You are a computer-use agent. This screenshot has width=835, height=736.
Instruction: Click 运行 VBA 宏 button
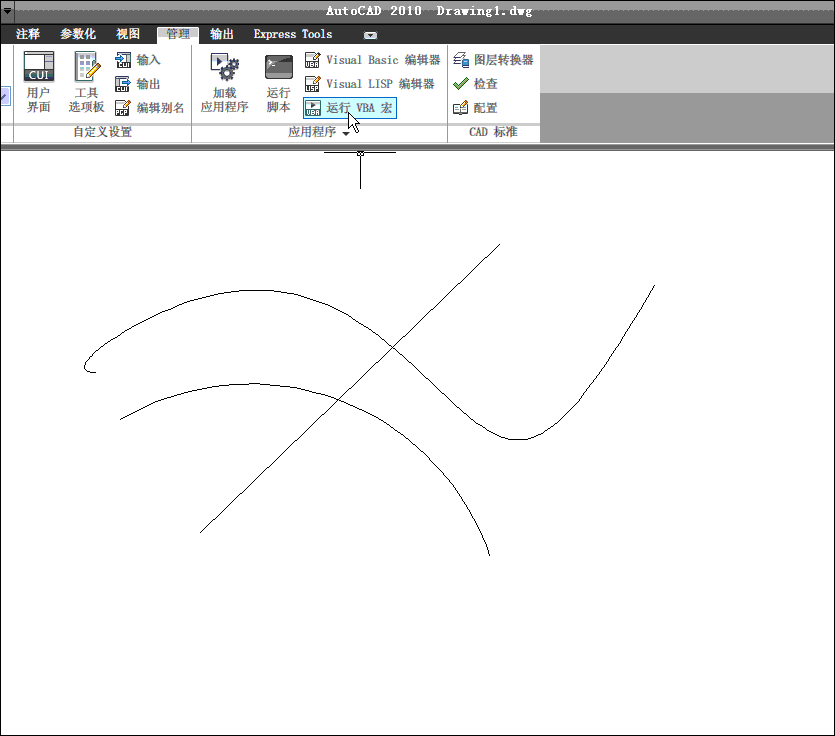349,108
